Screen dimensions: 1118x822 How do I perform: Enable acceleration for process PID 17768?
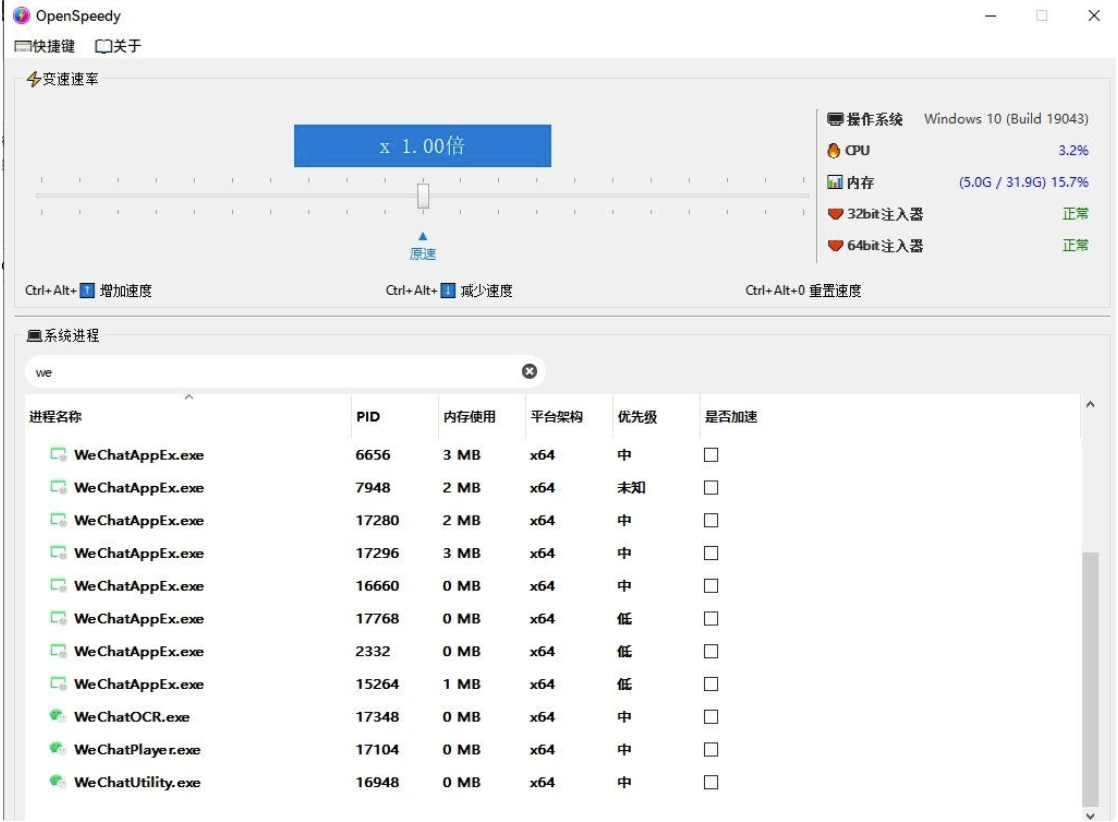point(711,619)
